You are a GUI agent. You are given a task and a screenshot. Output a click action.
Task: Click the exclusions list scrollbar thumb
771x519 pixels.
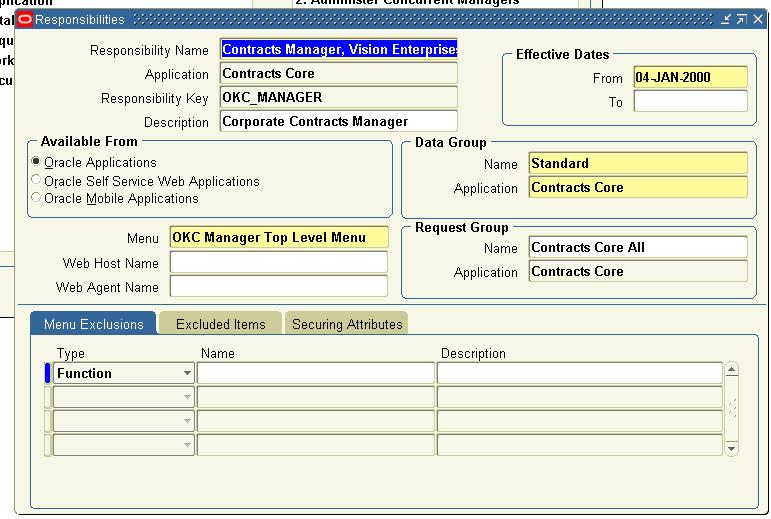click(x=732, y=409)
